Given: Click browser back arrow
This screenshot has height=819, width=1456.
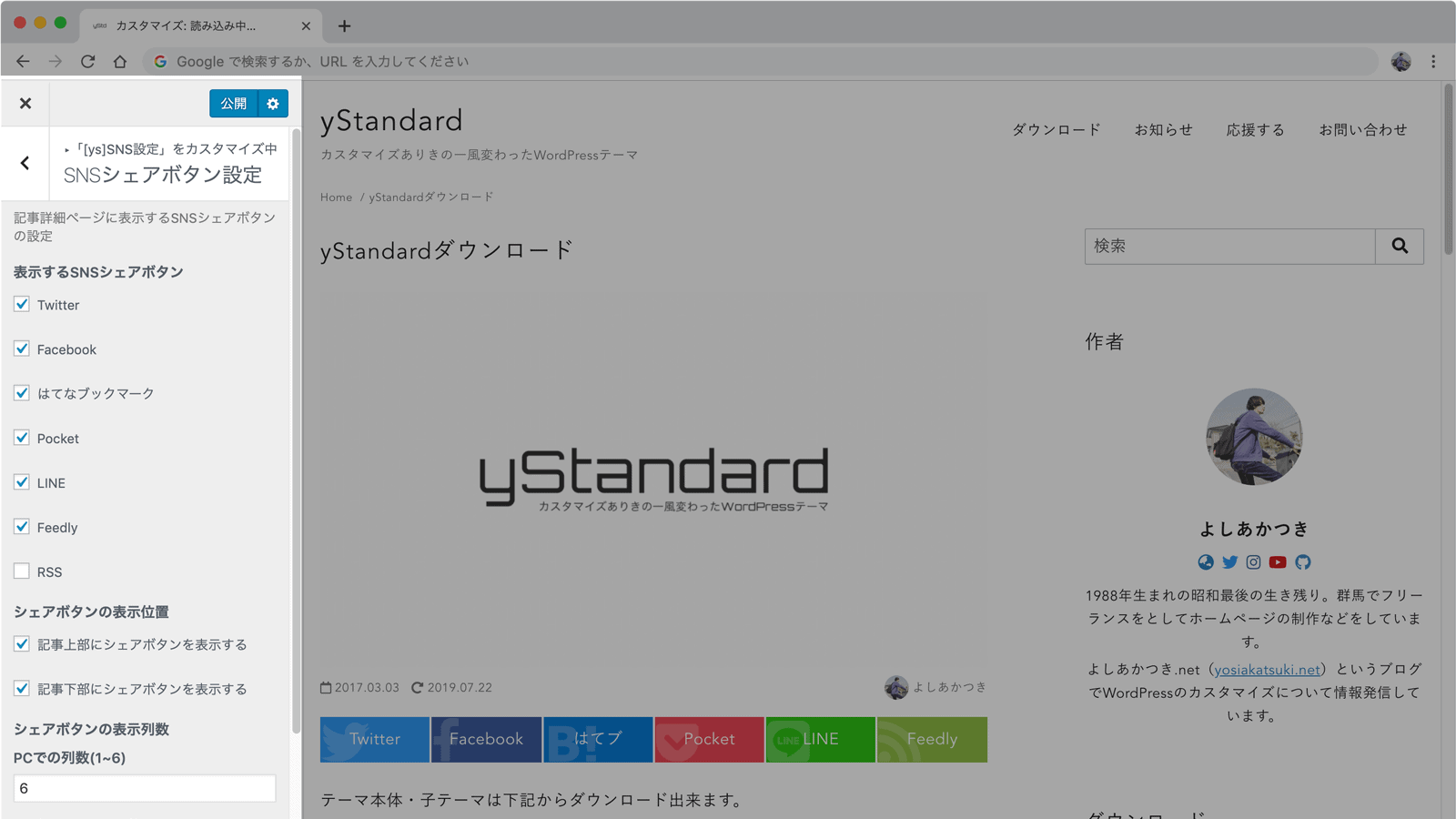Looking at the screenshot, I should pos(23,61).
